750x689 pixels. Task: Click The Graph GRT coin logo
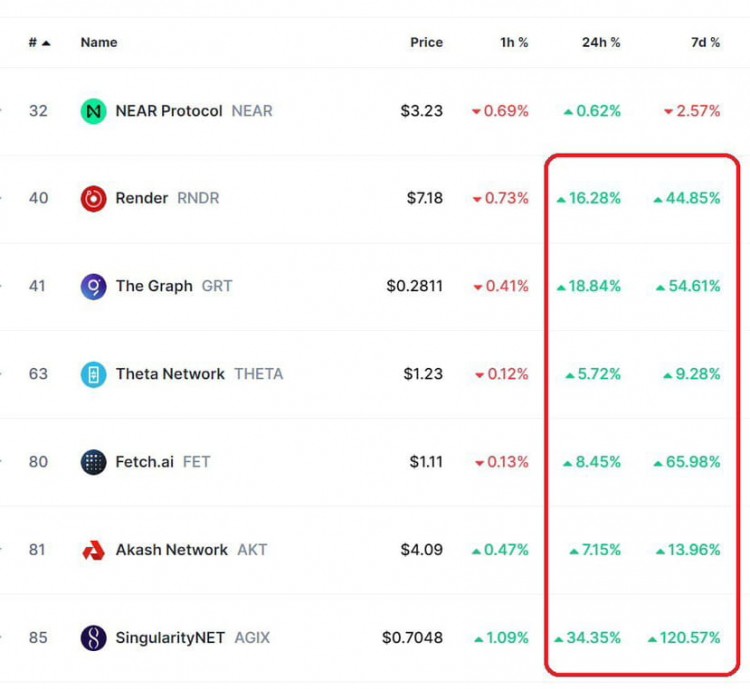[93, 286]
